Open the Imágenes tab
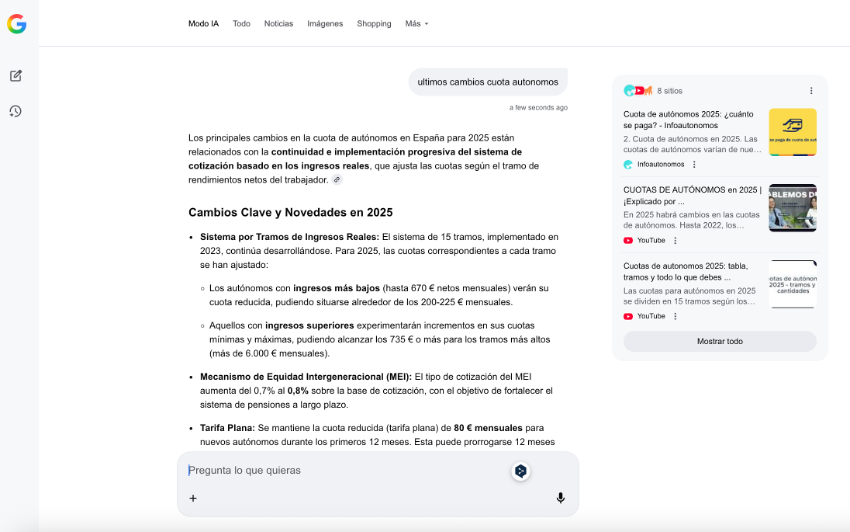Viewport: 850px width, 532px height. tap(325, 23)
